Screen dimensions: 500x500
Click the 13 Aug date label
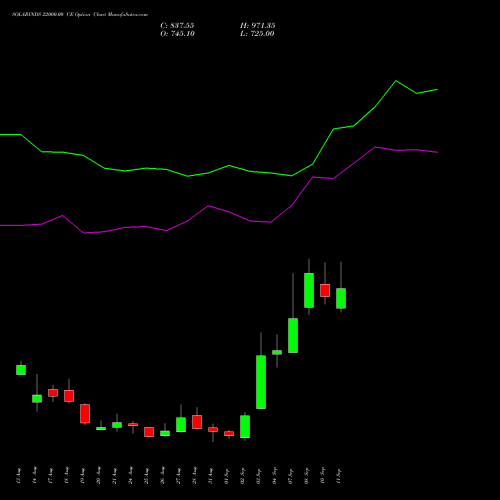pyautogui.click(x=19, y=476)
